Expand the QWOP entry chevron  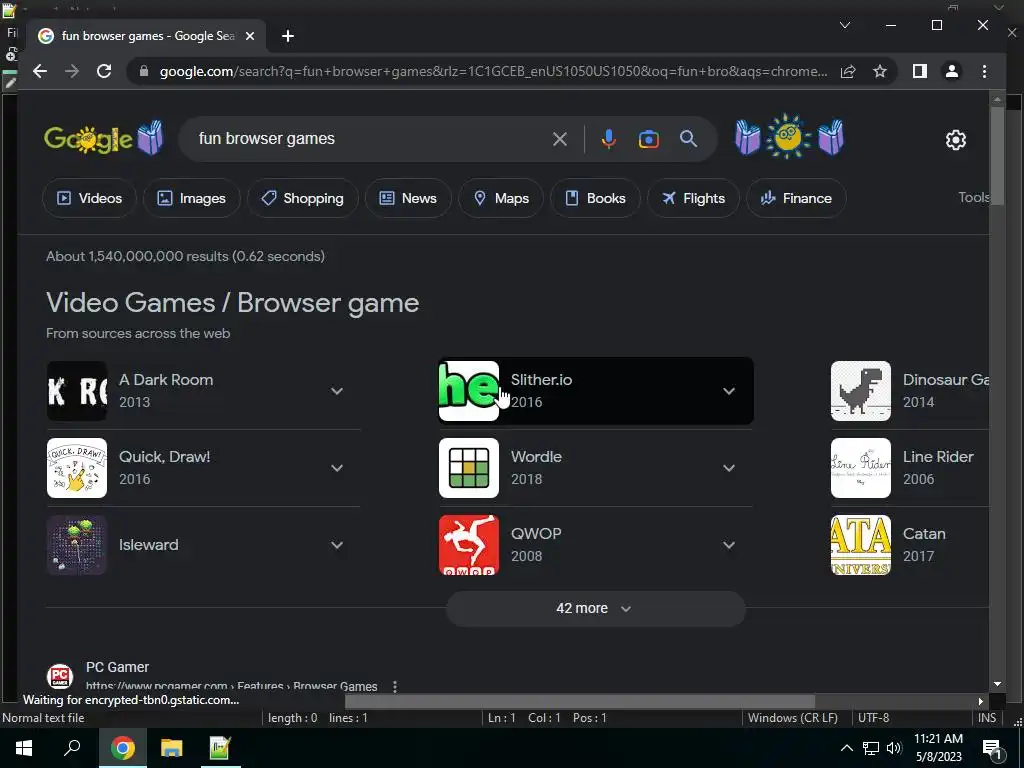click(x=729, y=545)
